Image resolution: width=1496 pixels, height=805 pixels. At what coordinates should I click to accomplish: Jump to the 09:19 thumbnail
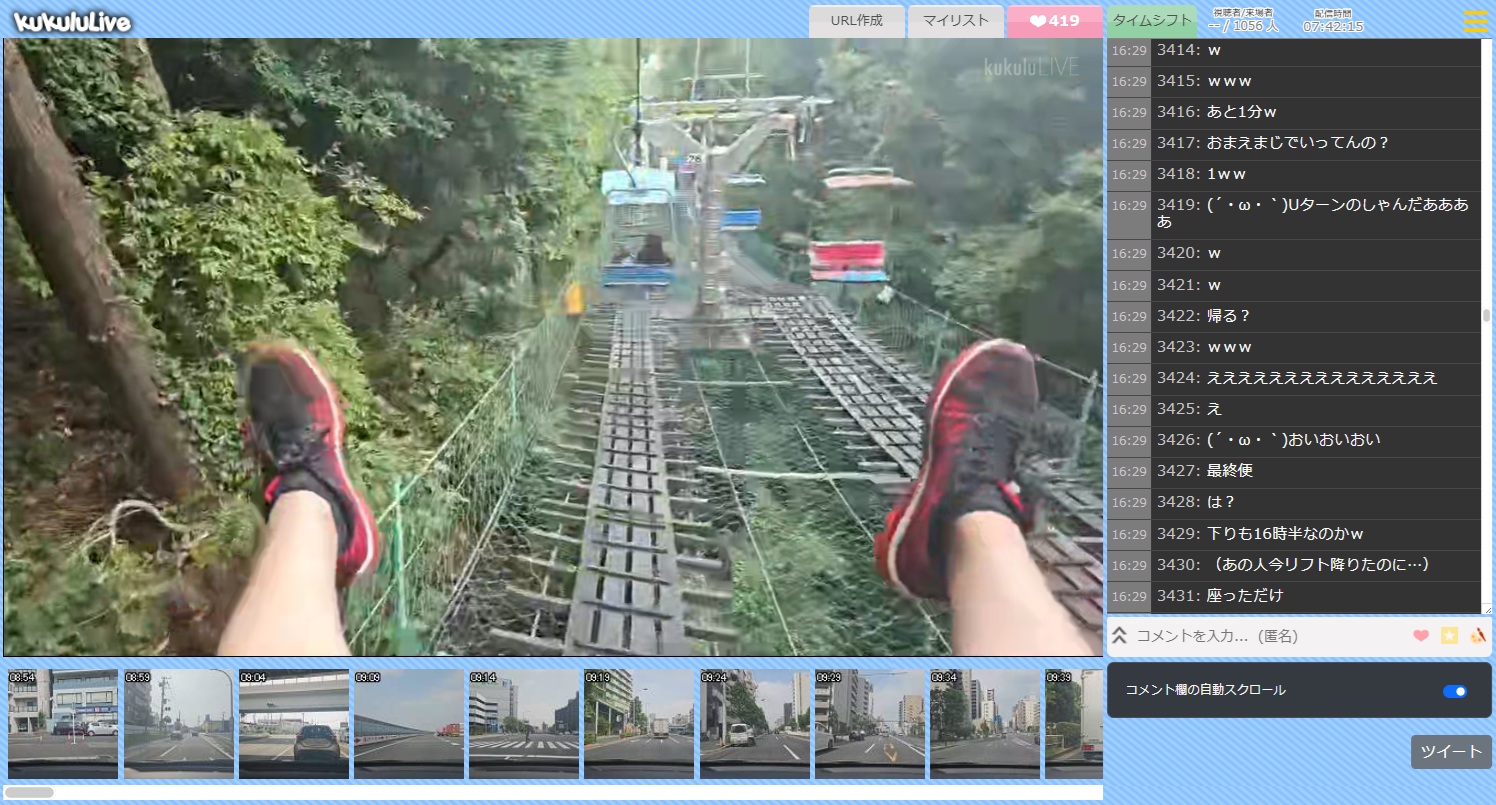pos(638,724)
